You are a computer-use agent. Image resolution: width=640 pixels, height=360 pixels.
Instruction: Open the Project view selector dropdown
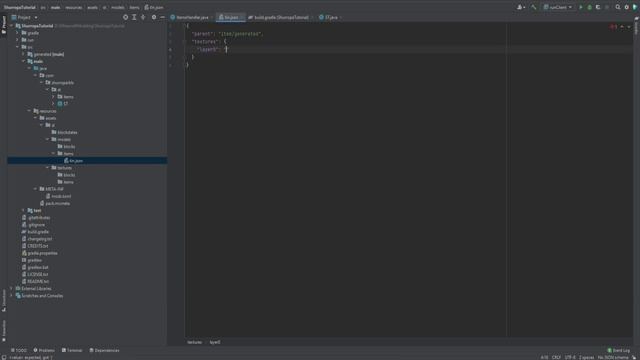(x=24, y=17)
